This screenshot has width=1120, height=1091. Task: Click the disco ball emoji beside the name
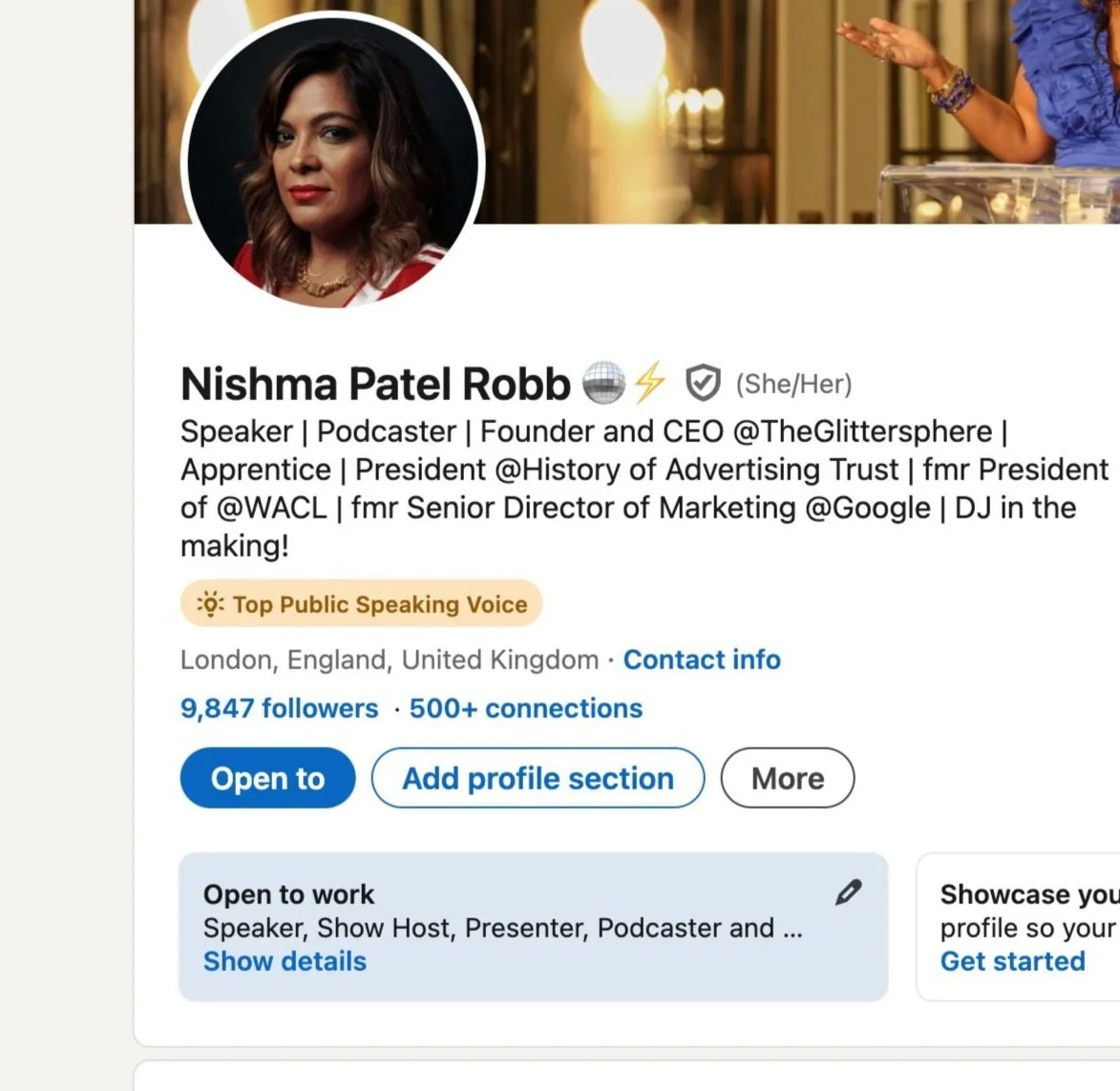coord(602,383)
